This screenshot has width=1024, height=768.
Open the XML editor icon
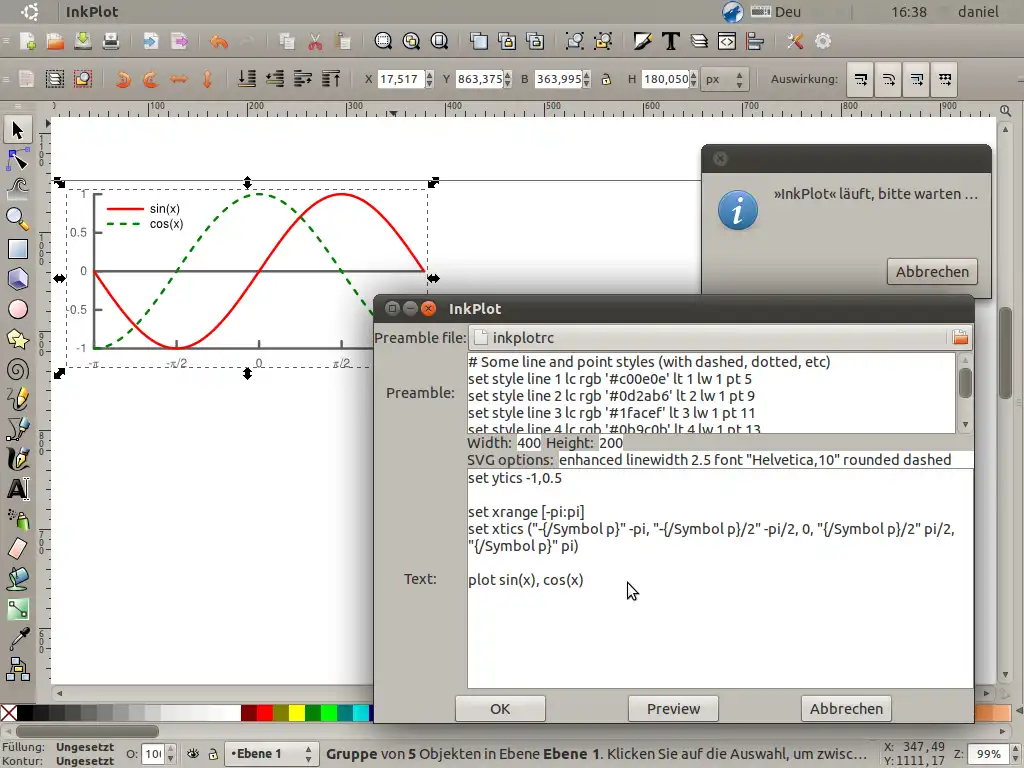727,42
